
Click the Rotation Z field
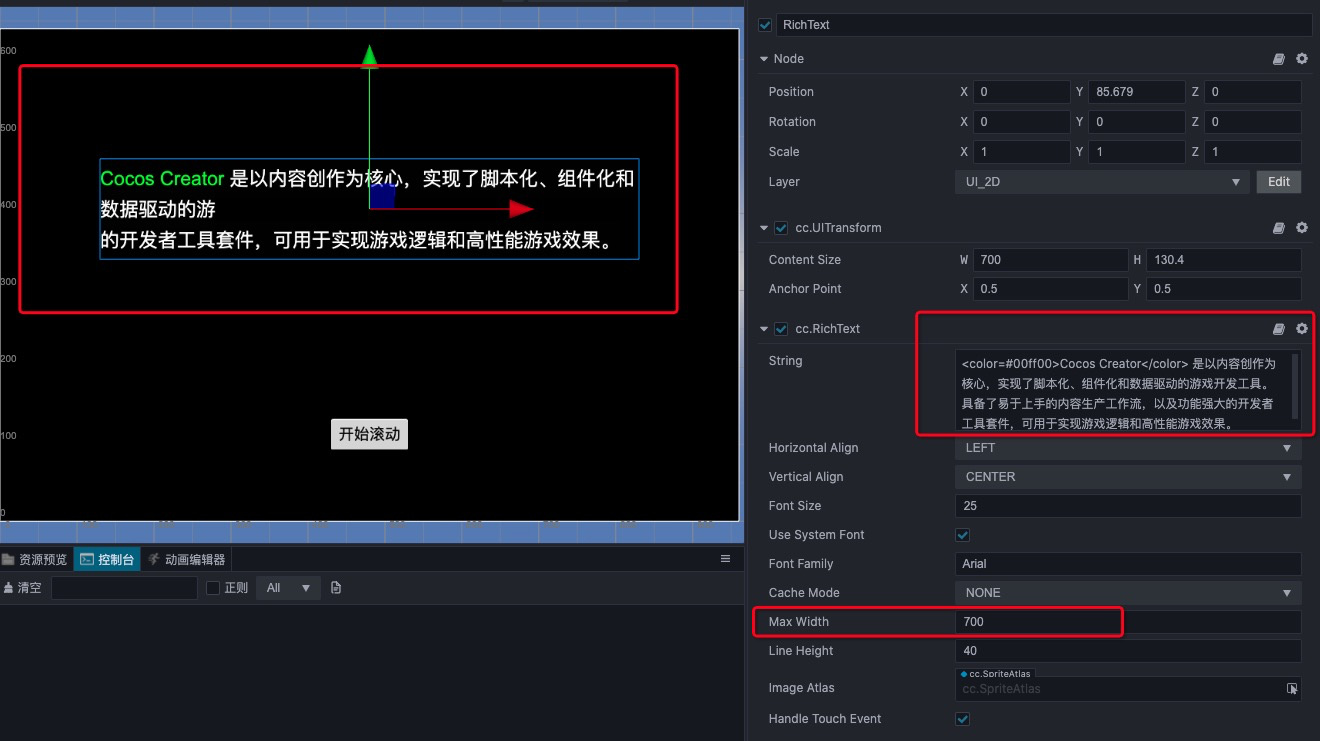pyautogui.click(x=1253, y=122)
